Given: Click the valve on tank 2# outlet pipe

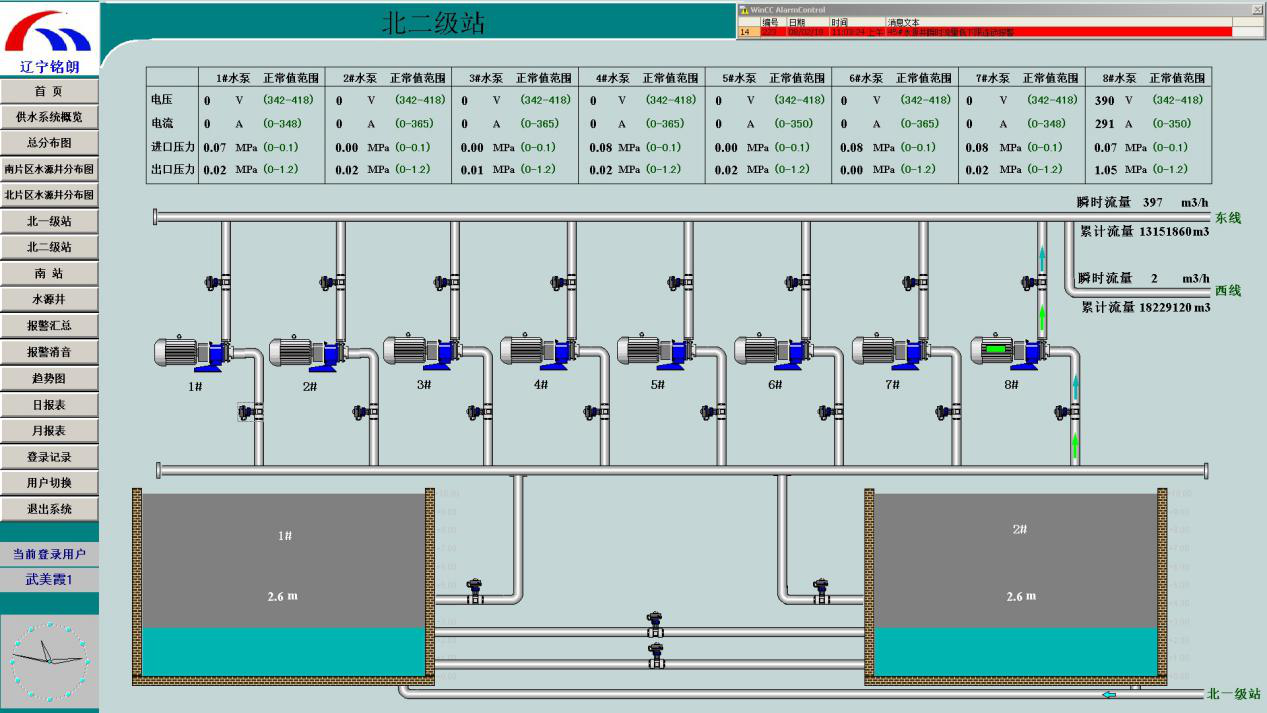Looking at the screenshot, I should [x=821, y=589].
